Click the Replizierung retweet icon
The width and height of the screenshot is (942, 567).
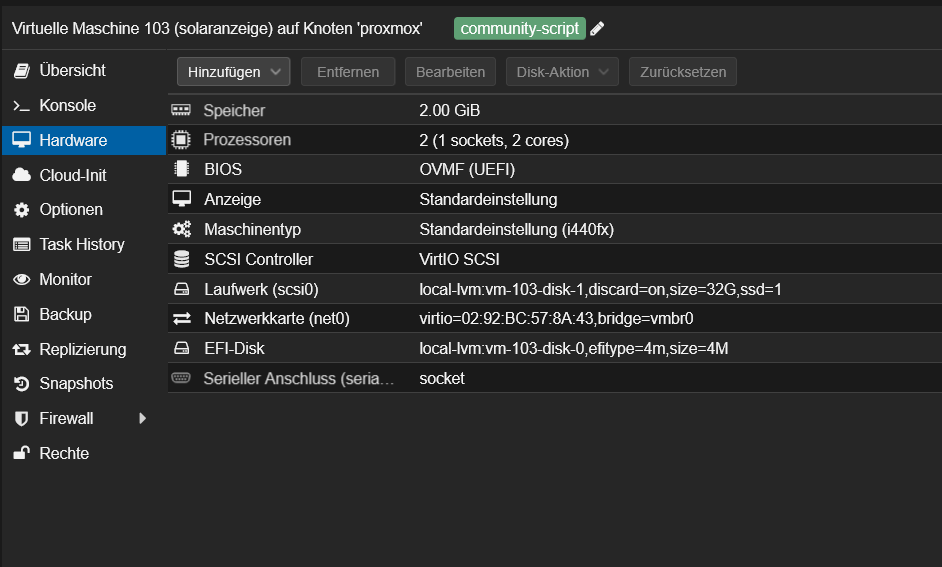[x=21, y=349]
